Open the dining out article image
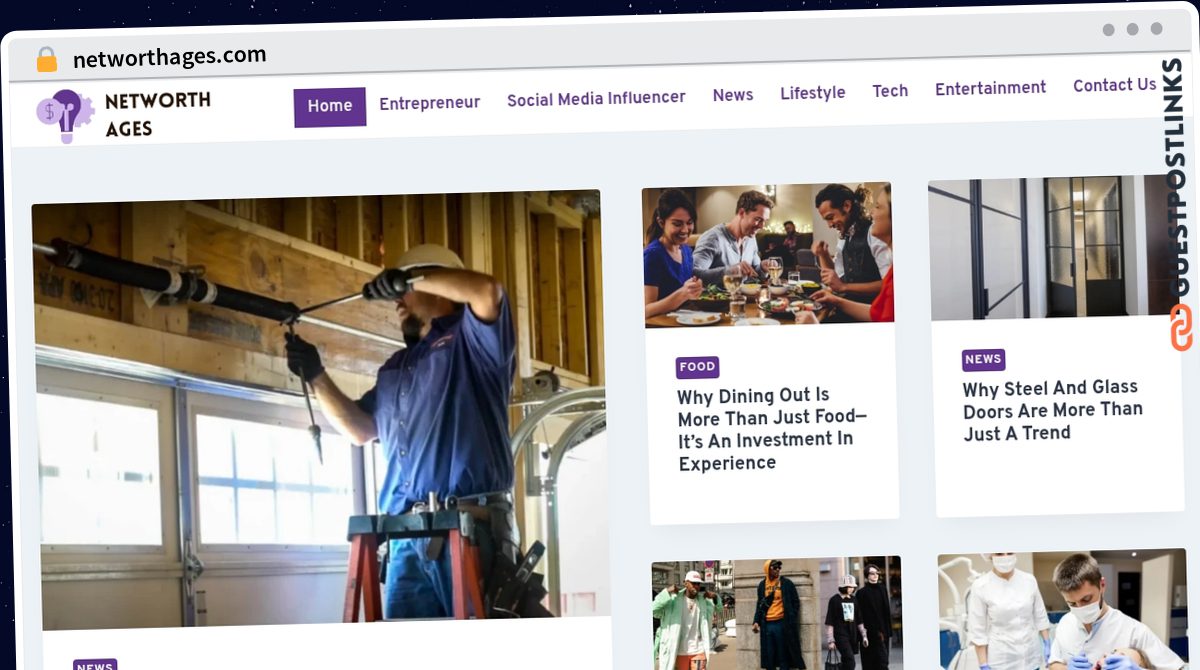1200x670 pixels. [767, 255]
